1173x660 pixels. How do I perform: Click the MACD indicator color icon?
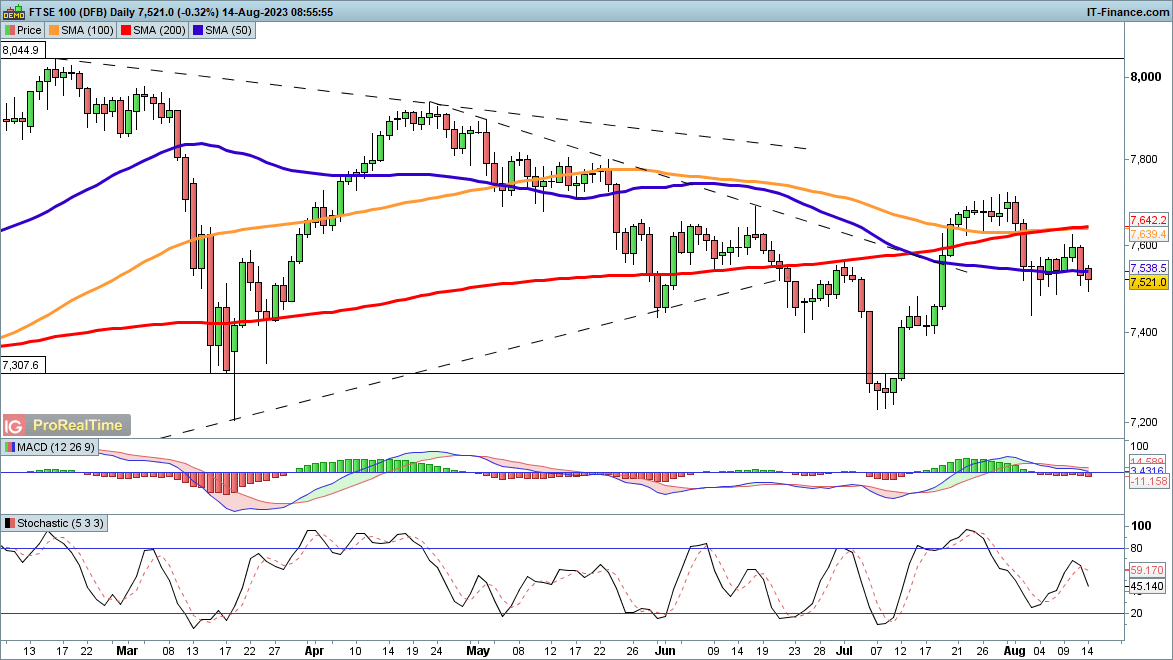[x=9, y=446]
